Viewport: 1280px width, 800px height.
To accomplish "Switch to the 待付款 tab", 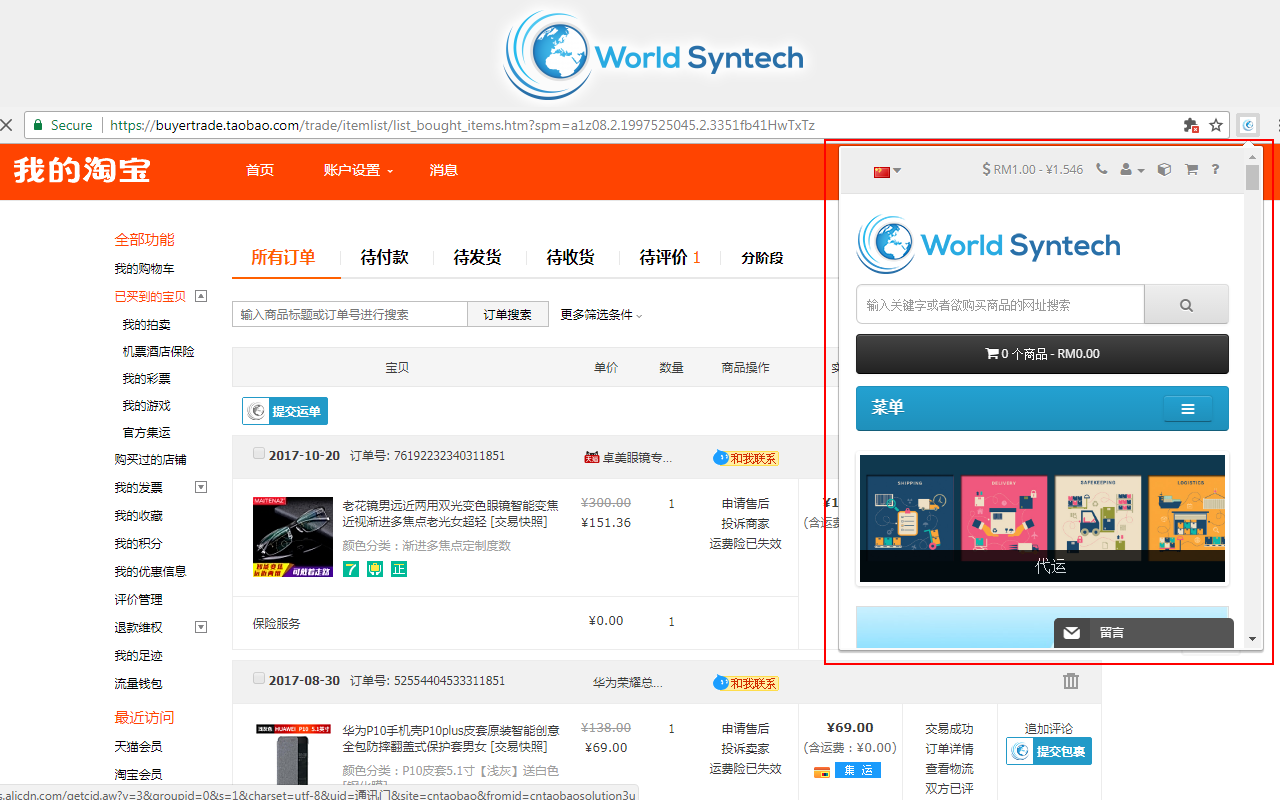I will click(x=385, y=257).
